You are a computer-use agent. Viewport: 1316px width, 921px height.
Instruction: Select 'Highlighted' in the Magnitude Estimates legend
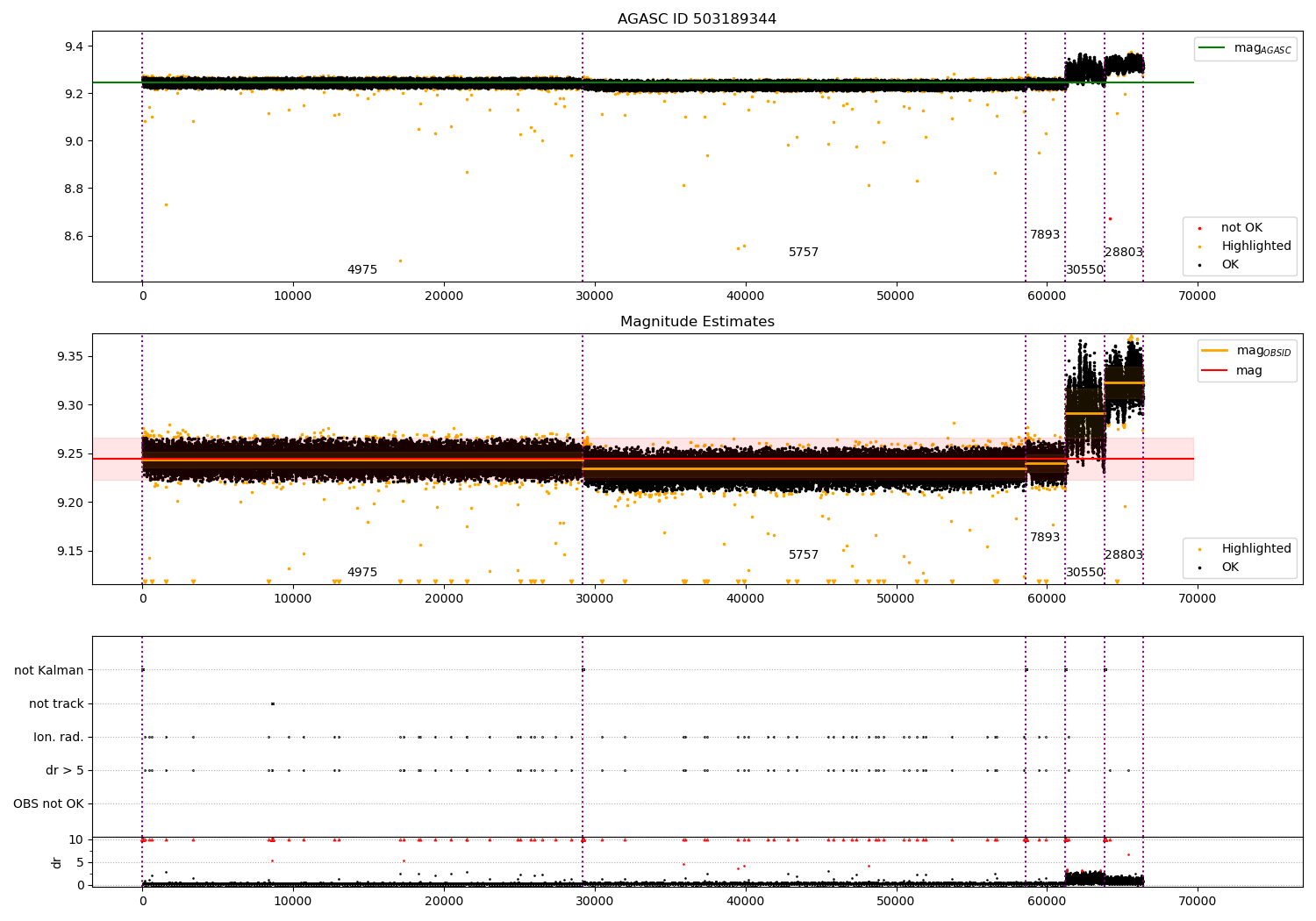(x=1256, y=549)
